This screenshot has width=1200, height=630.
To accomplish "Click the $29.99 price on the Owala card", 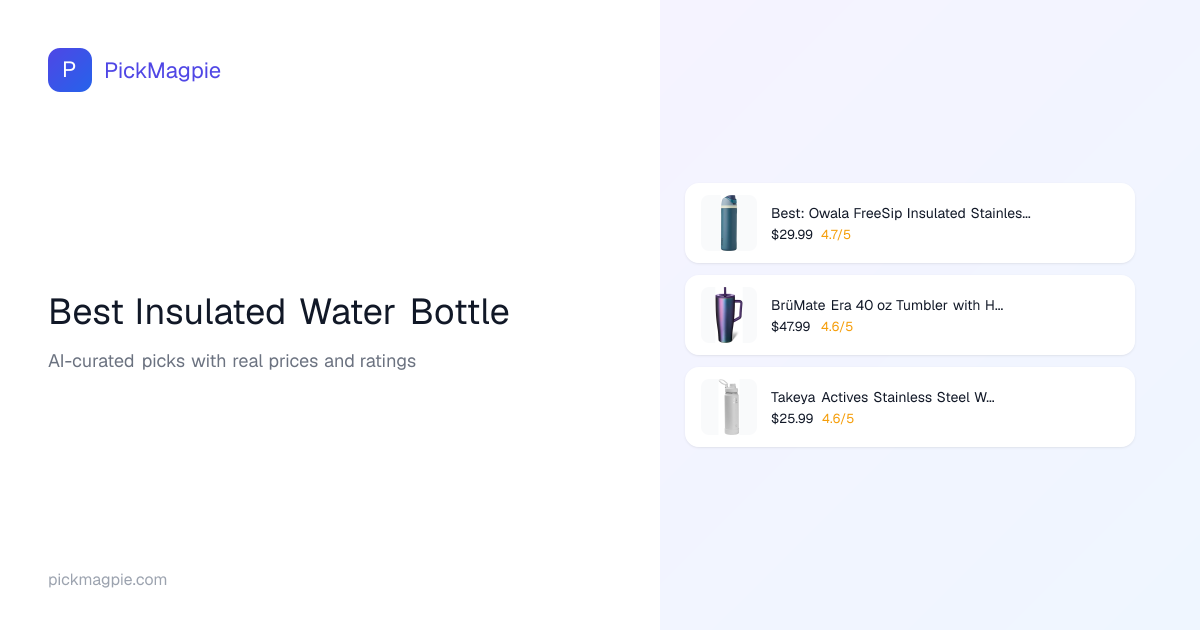I will [791, 235].
